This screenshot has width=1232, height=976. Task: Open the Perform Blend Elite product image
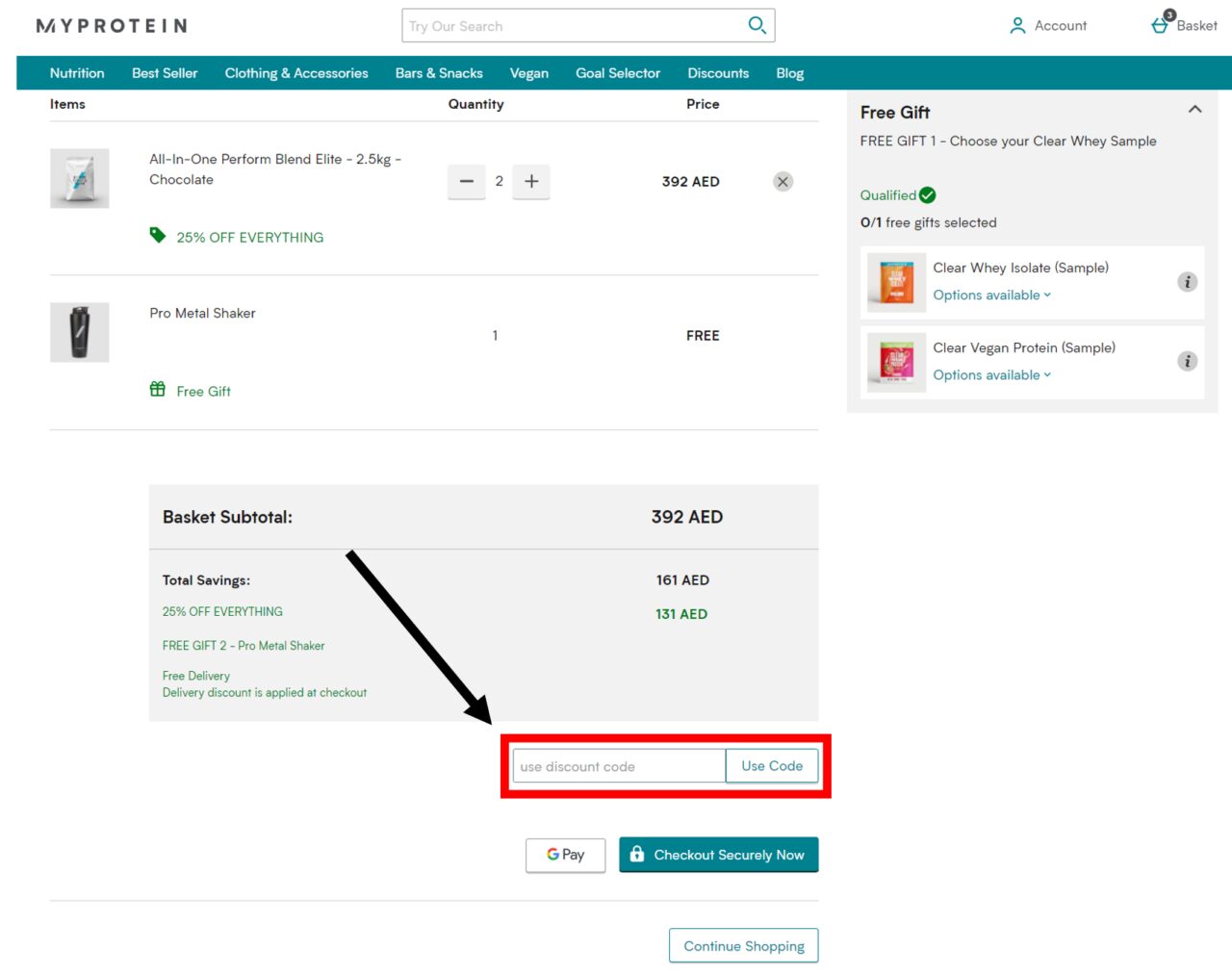tap(80, 178)
